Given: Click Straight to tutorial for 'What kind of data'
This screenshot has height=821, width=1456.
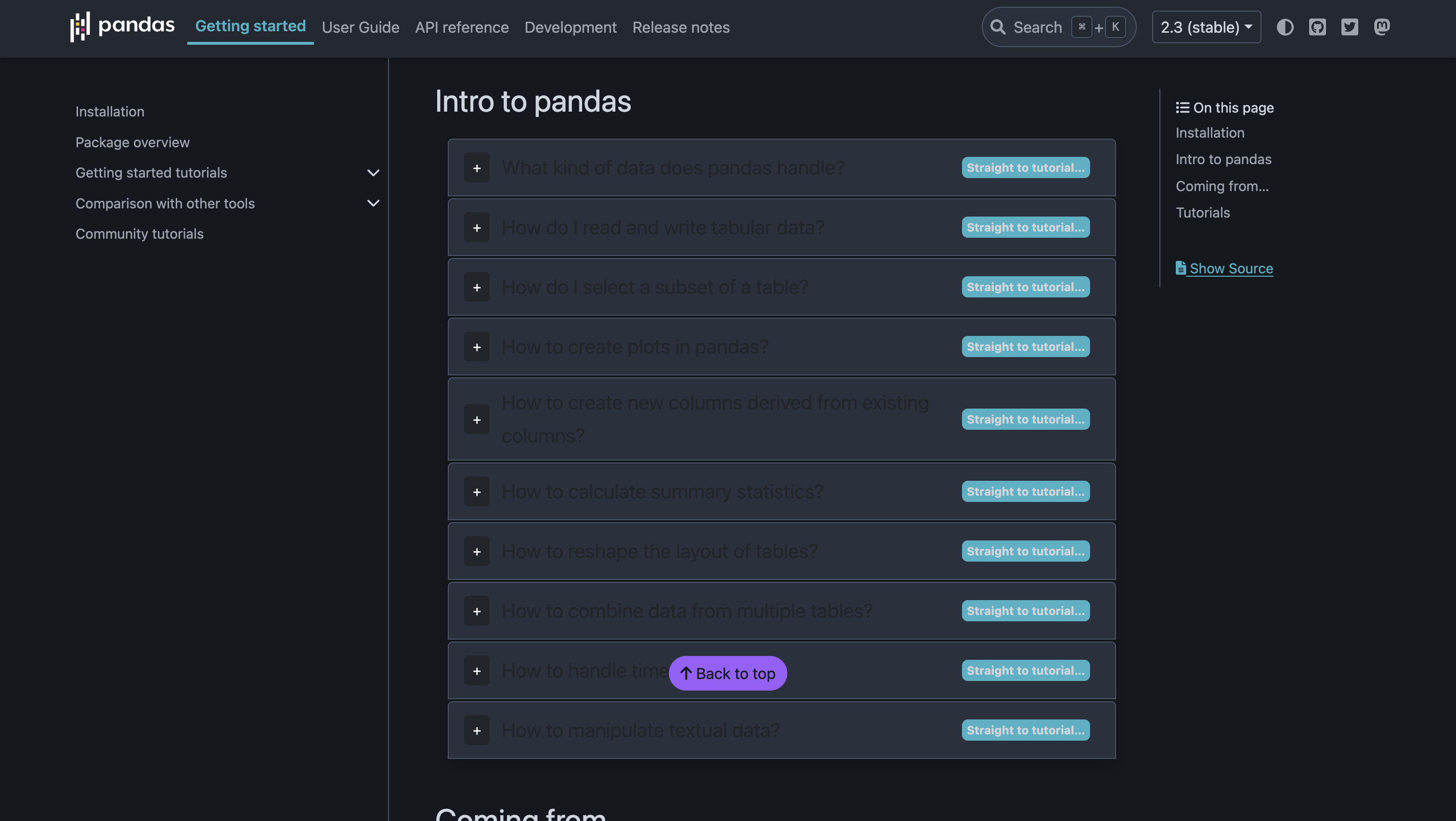Looking at the screenshot, I should (1025, 167).
